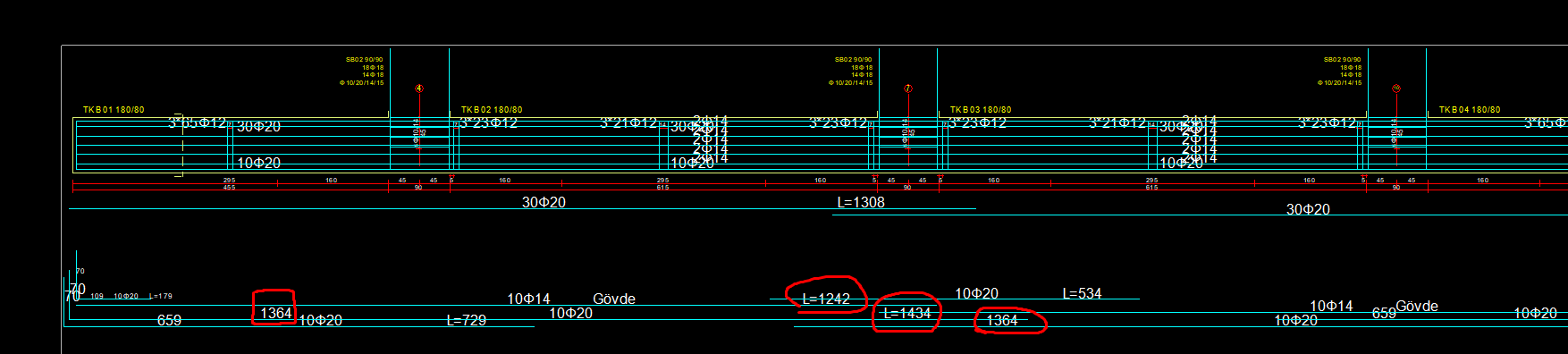1568x354 pixels.
Task: Select the L=1308 length text
Action: coord(861,202)
